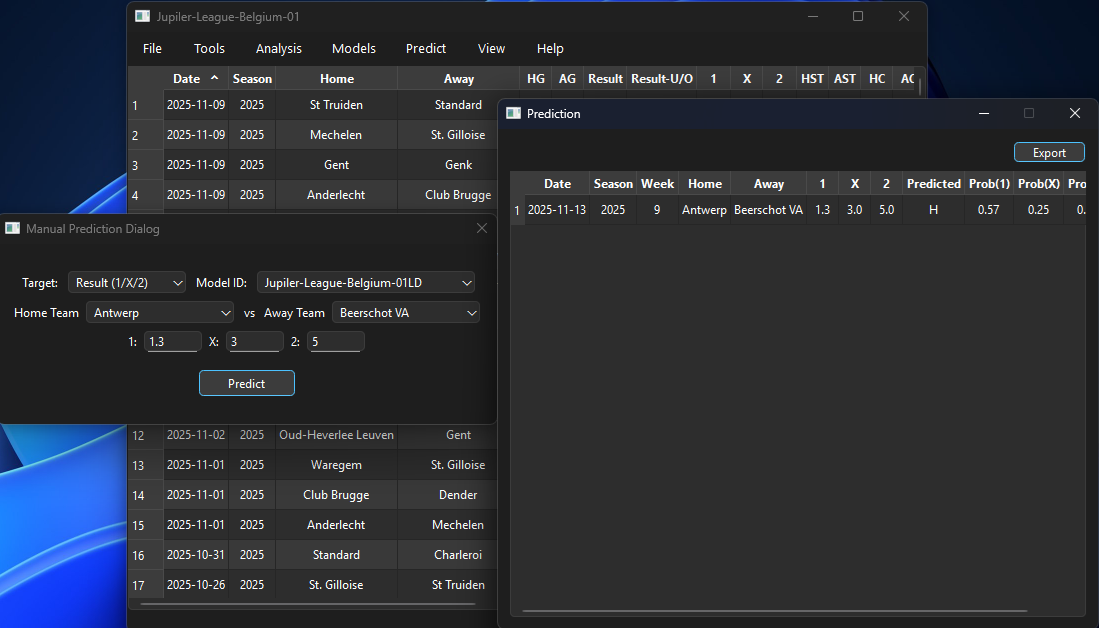Open the Home Team dropdown Antwerp

[x=160, y=313]
